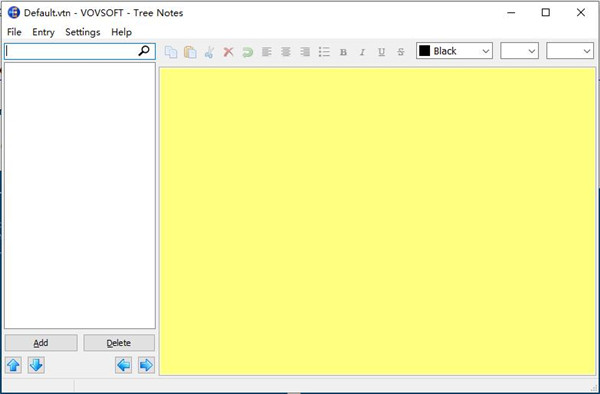Open the File menu
Image resolution: width=600 pixels, height=394 pixels.
(x=14, y=32)
